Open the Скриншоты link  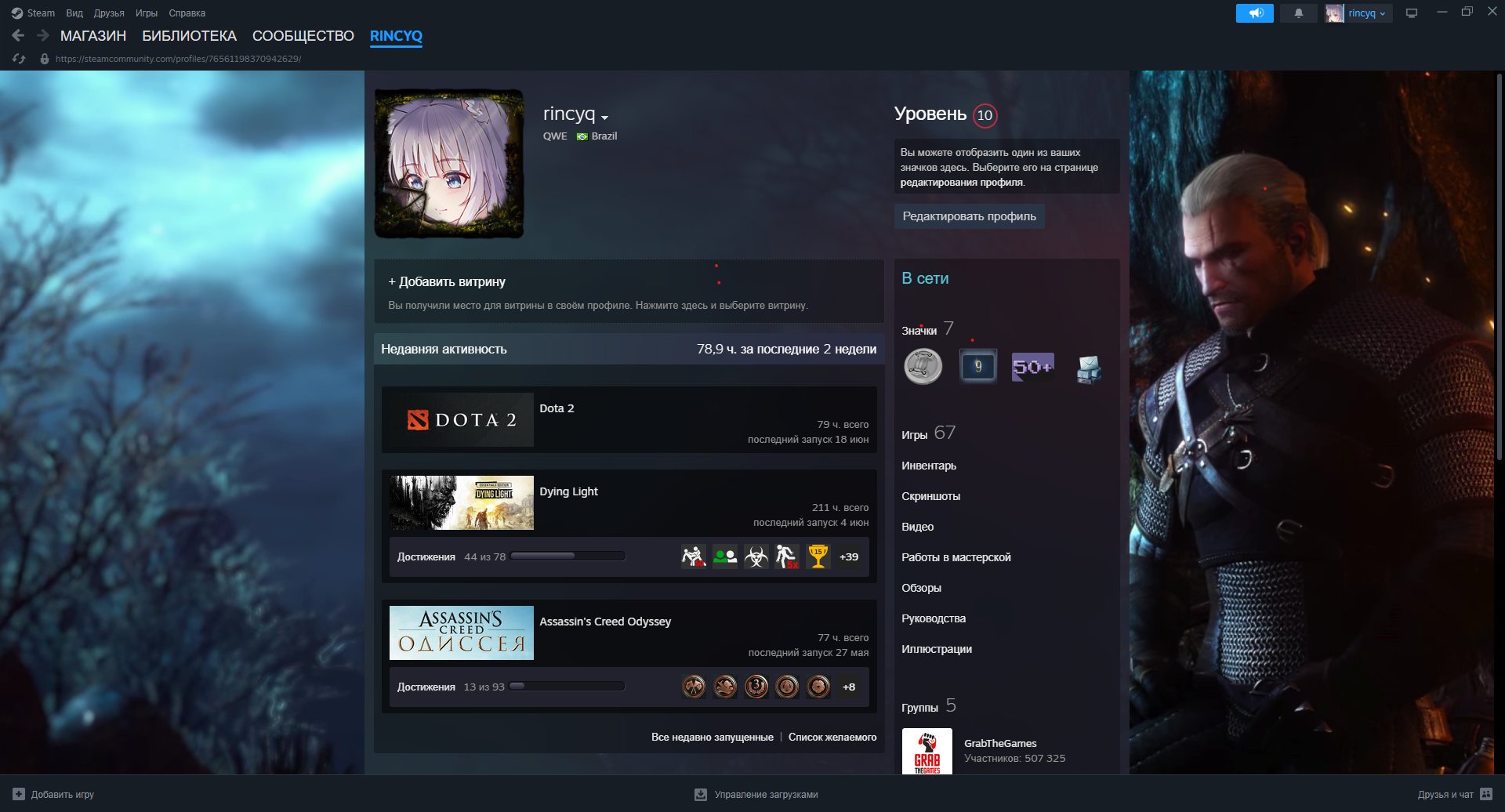tap(930, 496)
